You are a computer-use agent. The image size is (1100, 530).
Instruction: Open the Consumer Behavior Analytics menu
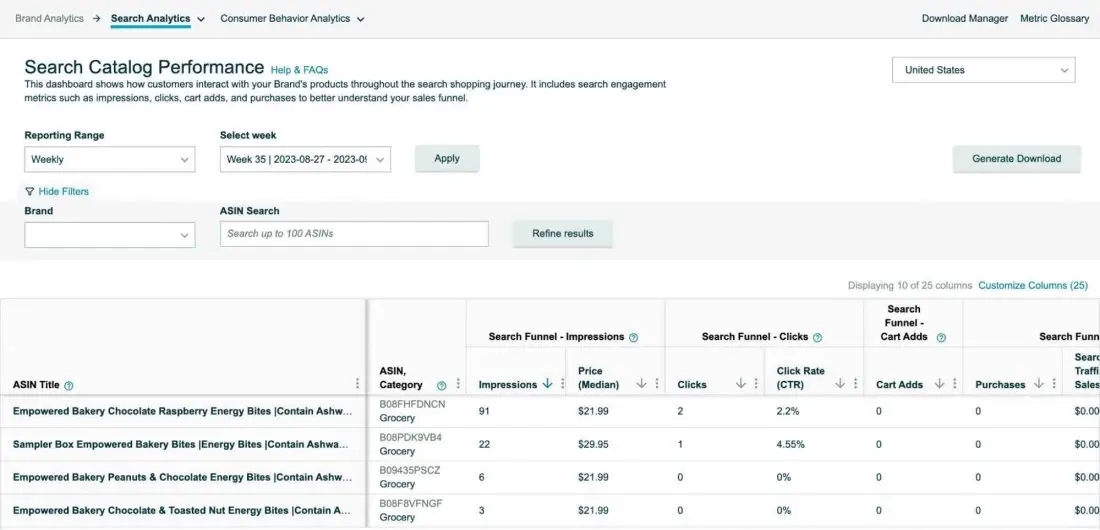pos(292,19)
